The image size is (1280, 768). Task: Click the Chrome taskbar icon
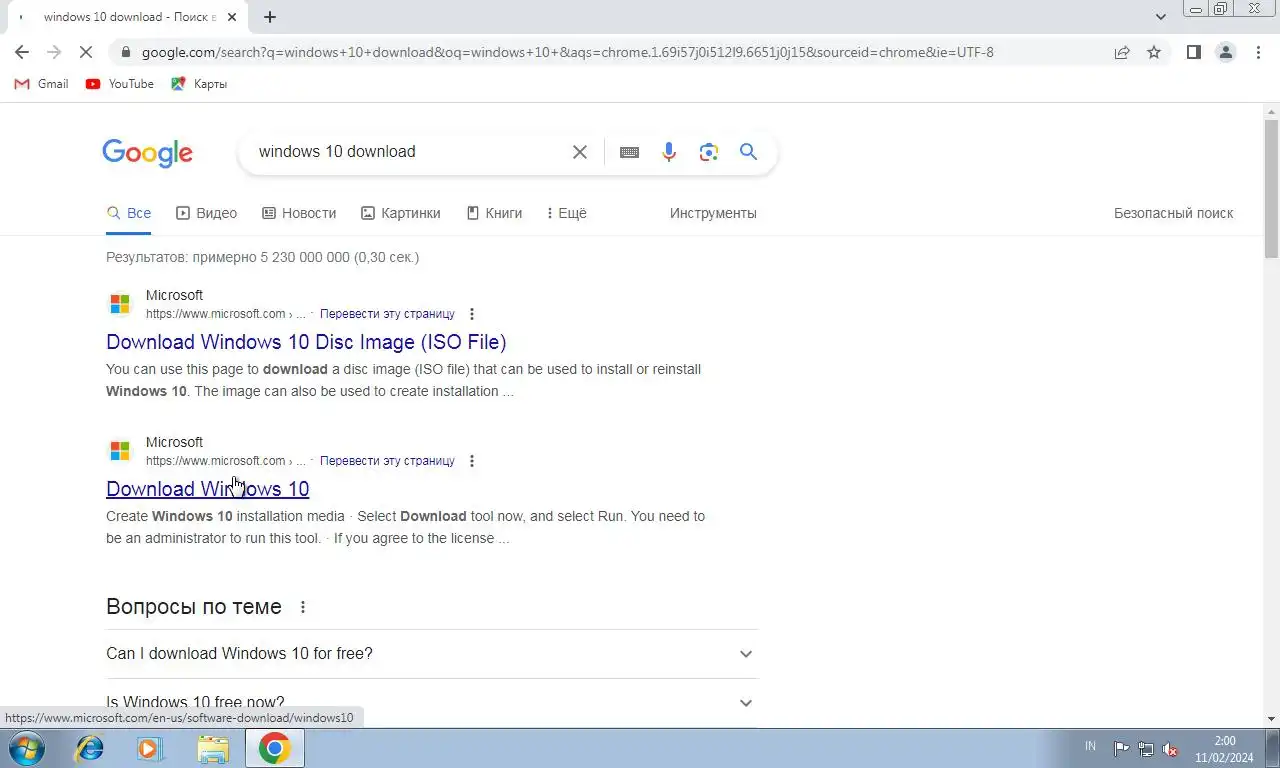coord(274,748)
